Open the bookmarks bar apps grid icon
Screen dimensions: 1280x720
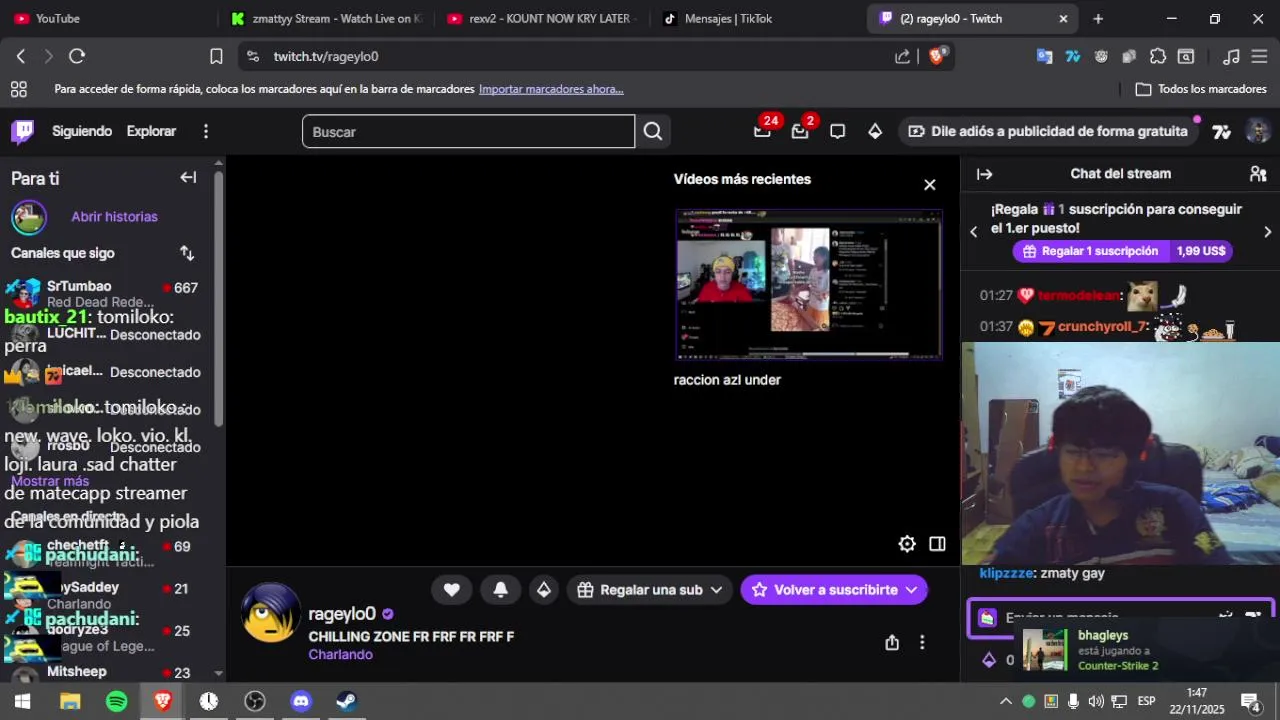coord(18,89)
